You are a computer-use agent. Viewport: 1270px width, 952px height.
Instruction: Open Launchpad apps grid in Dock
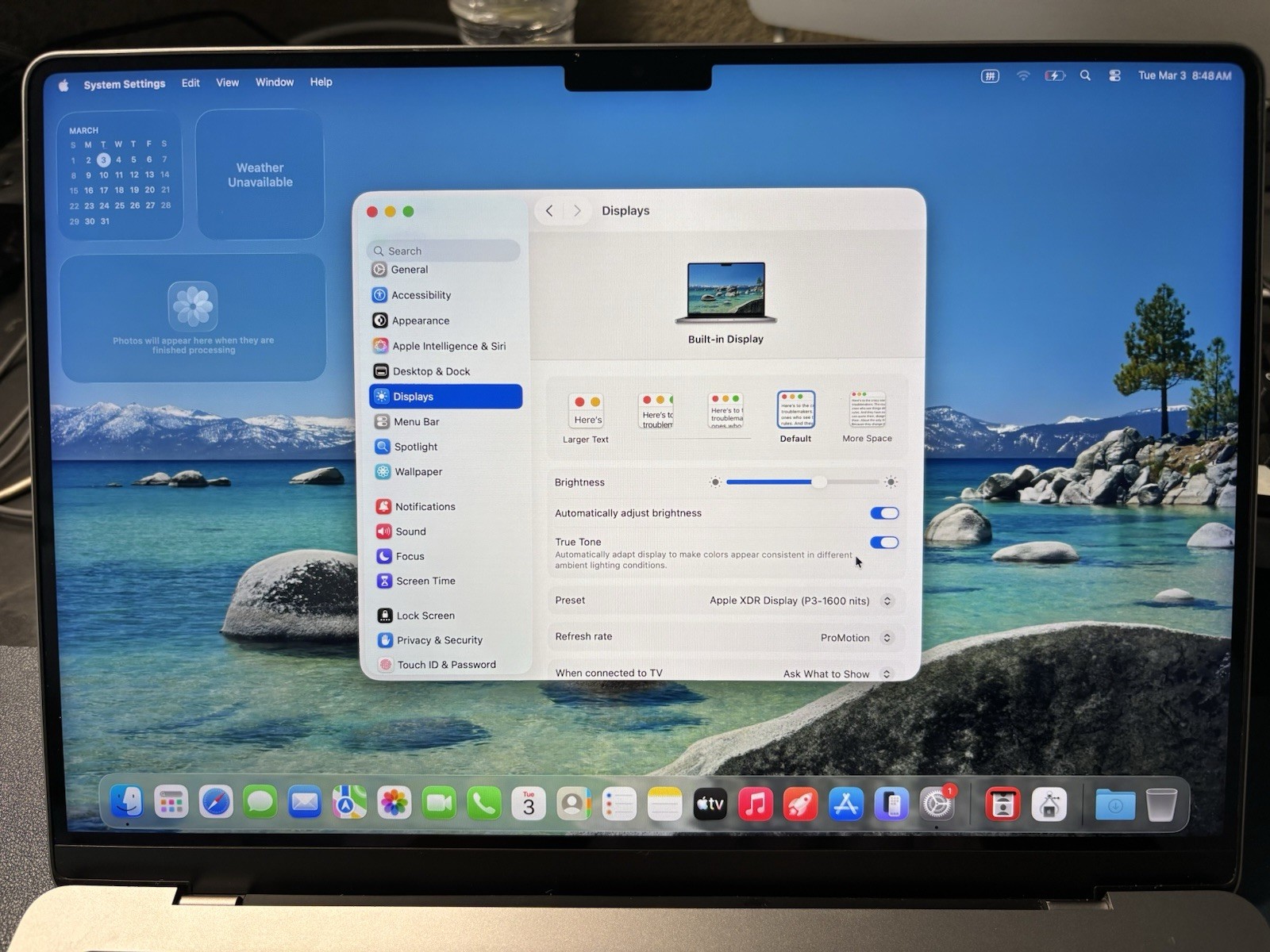[x=171, y=803]
